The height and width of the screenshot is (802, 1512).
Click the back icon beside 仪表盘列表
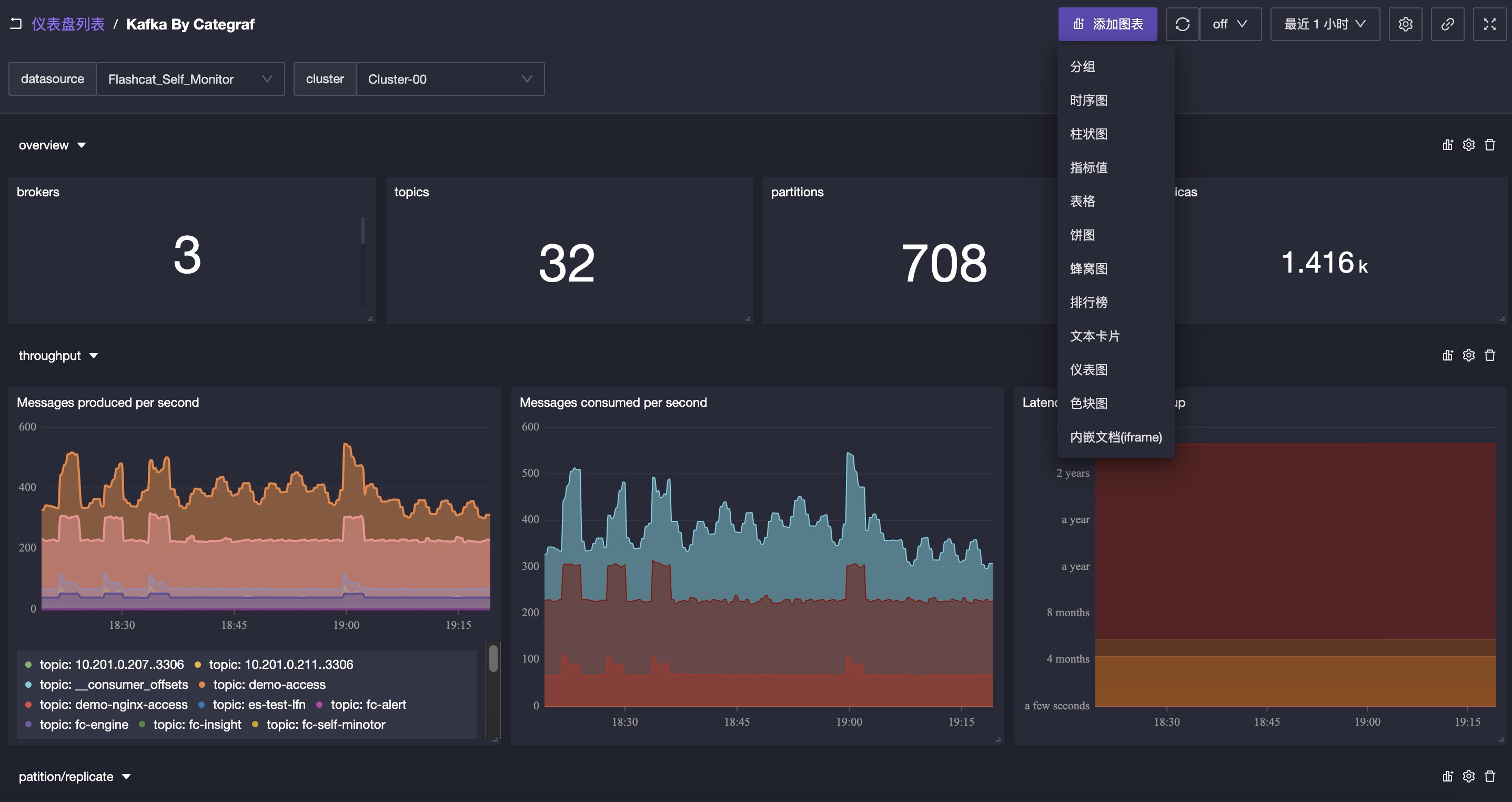tap(16, 24)
